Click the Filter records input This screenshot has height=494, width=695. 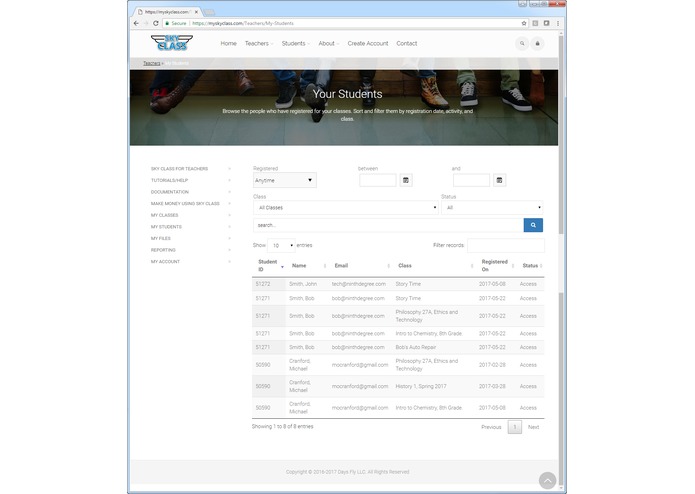[506, 245]
